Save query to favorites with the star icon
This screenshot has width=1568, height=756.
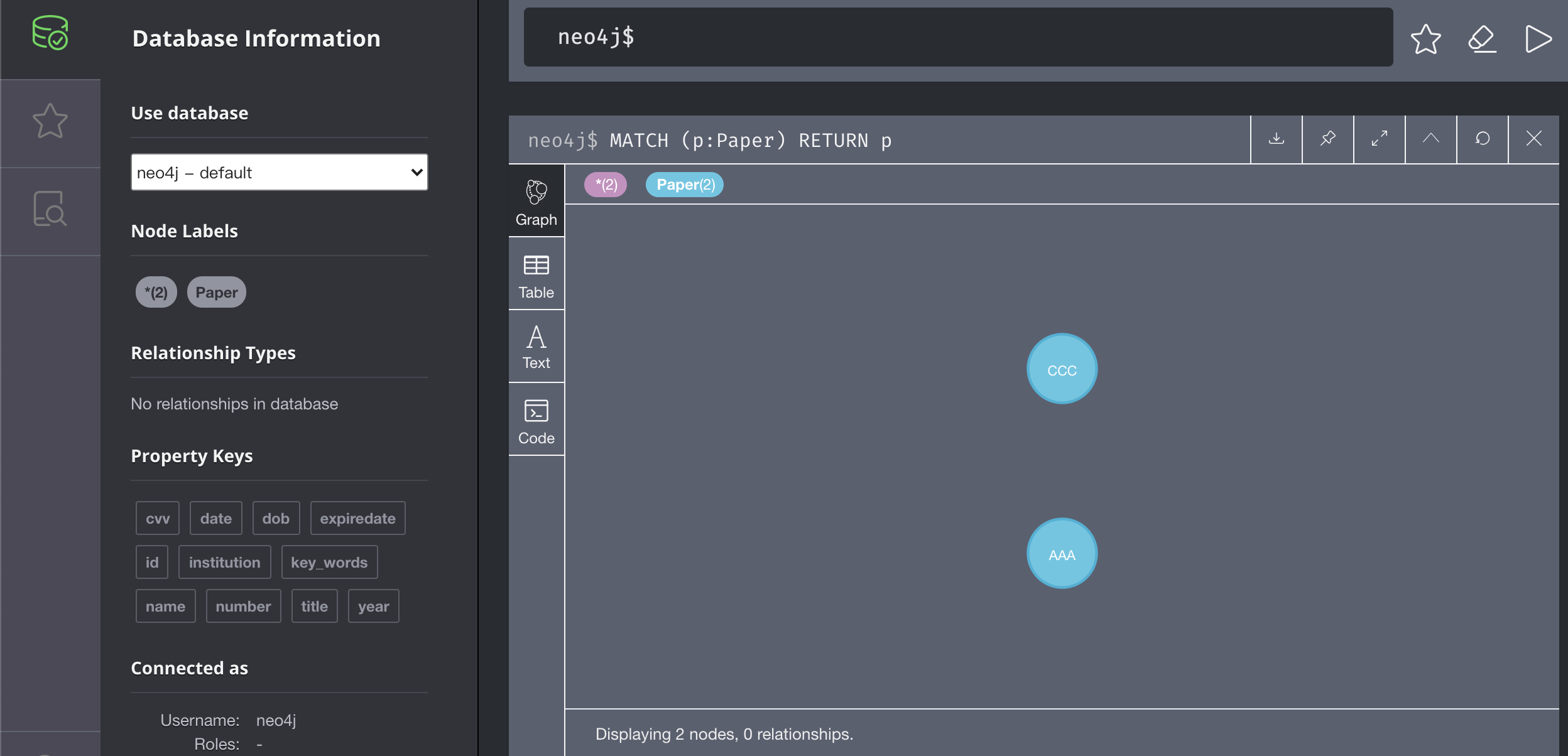[x=1425, y=39]
